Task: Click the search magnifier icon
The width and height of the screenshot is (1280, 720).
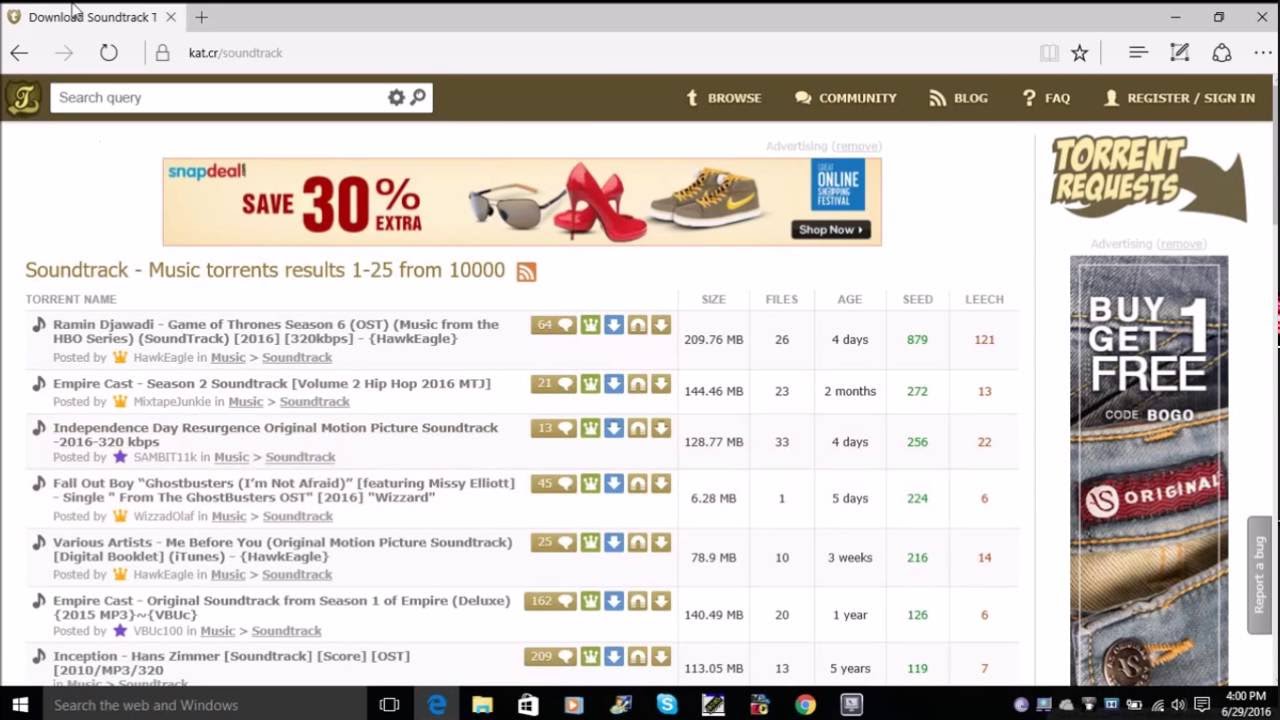Action: tap(418, 97)
